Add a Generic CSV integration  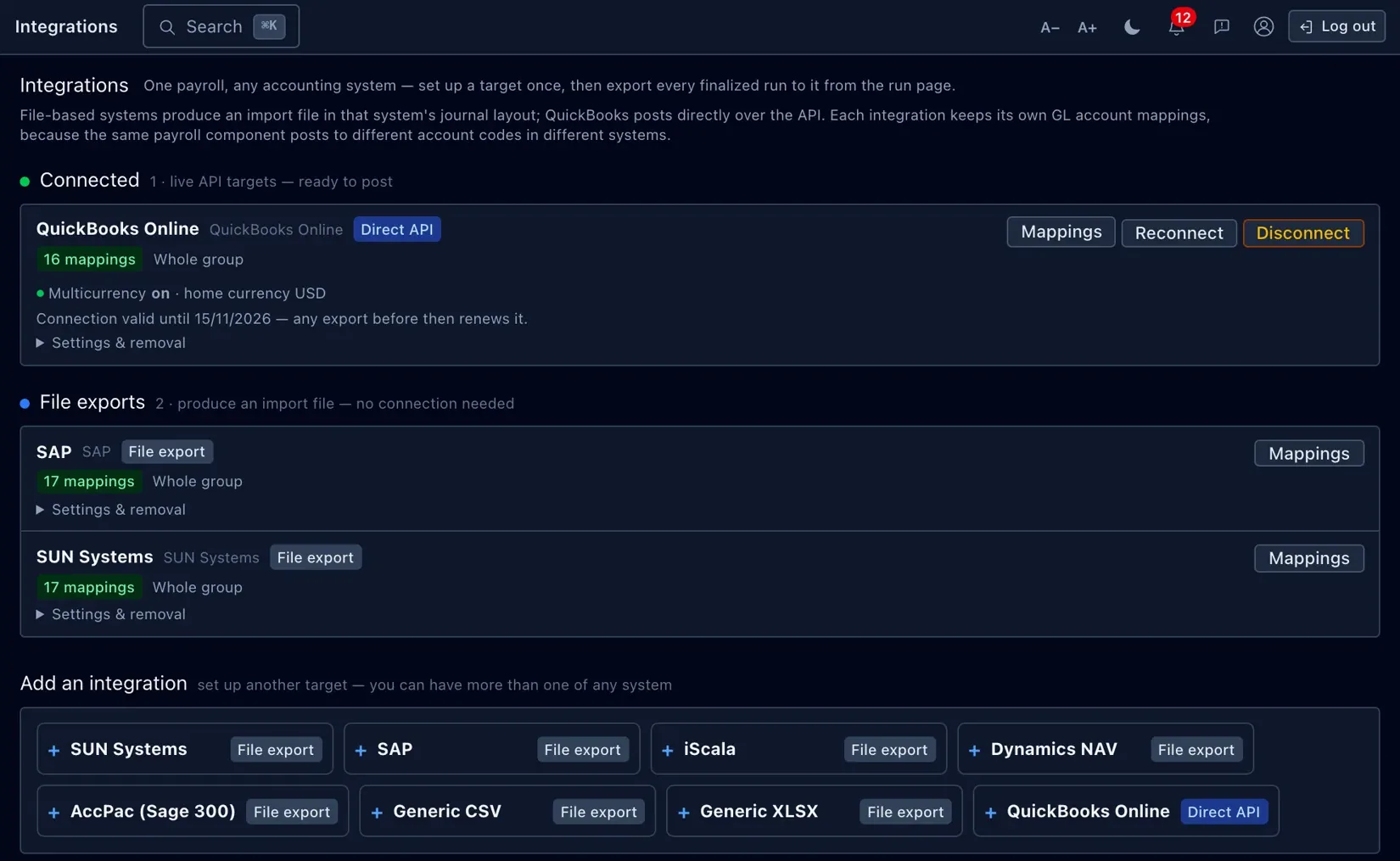click(x=507, y=811)
